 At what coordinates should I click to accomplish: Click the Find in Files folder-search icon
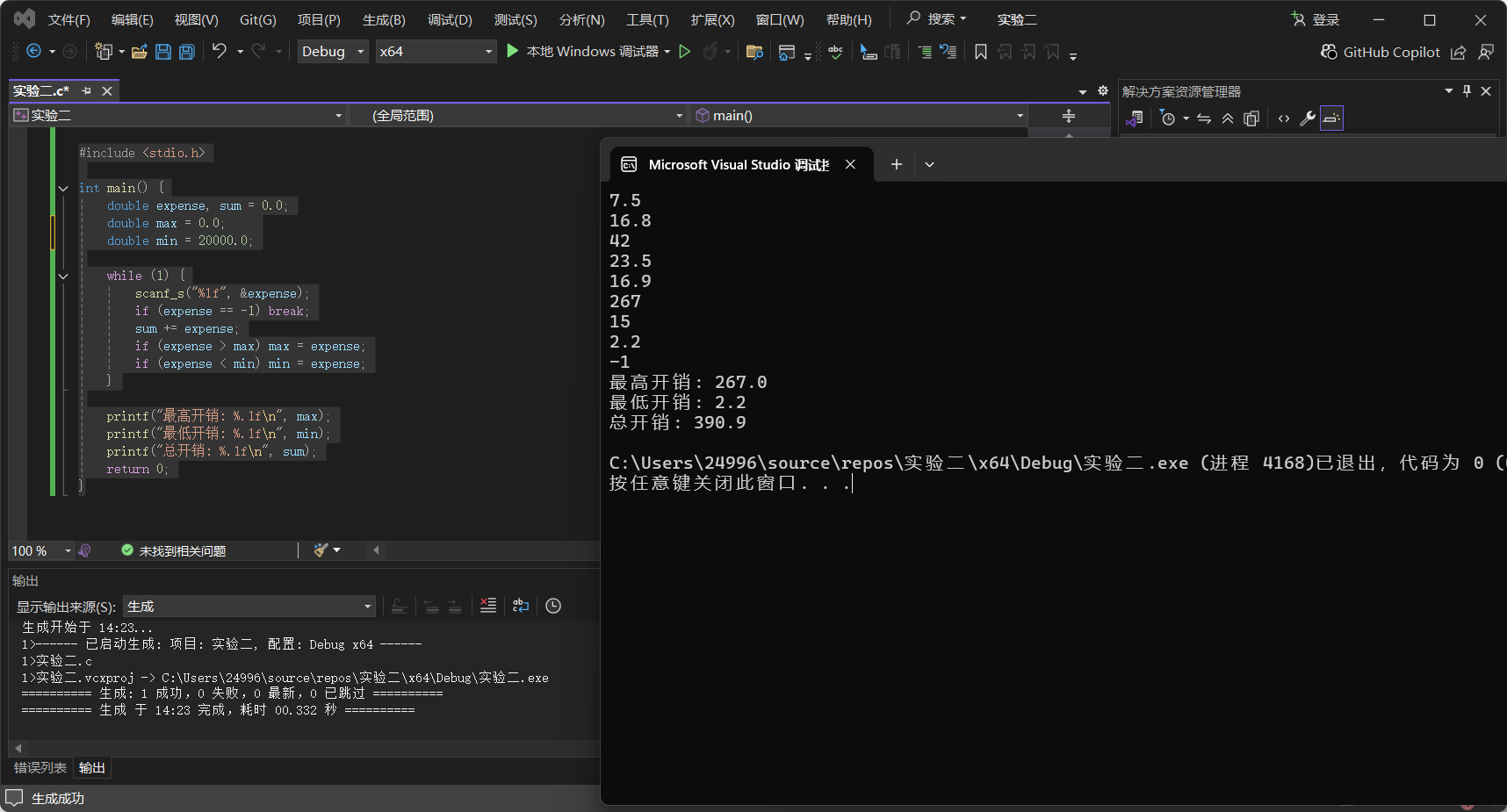[x=754, y=52]
